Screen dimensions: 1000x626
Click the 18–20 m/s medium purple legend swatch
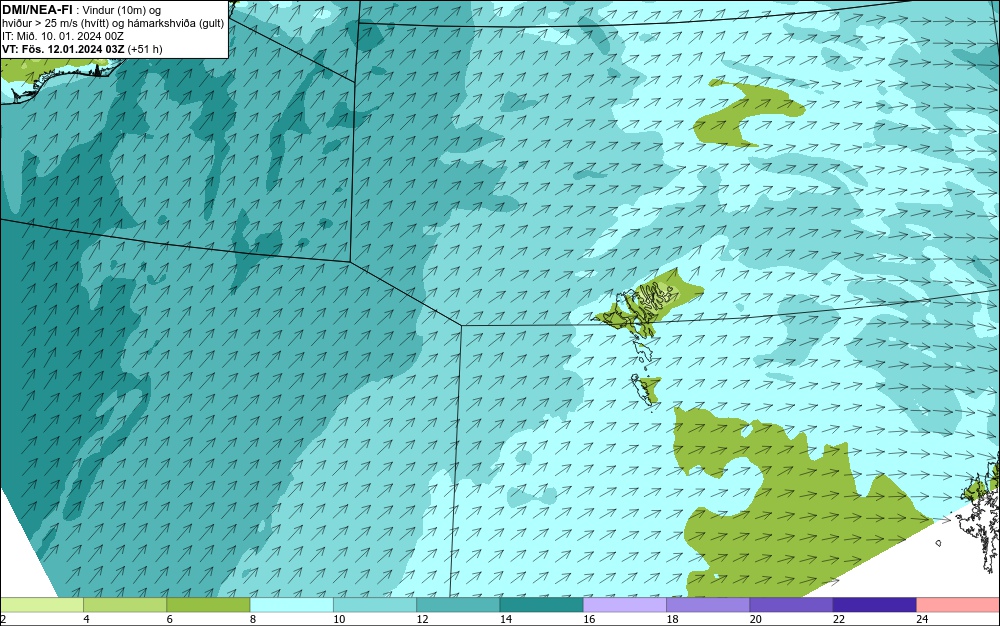click(x=708, y=604)
